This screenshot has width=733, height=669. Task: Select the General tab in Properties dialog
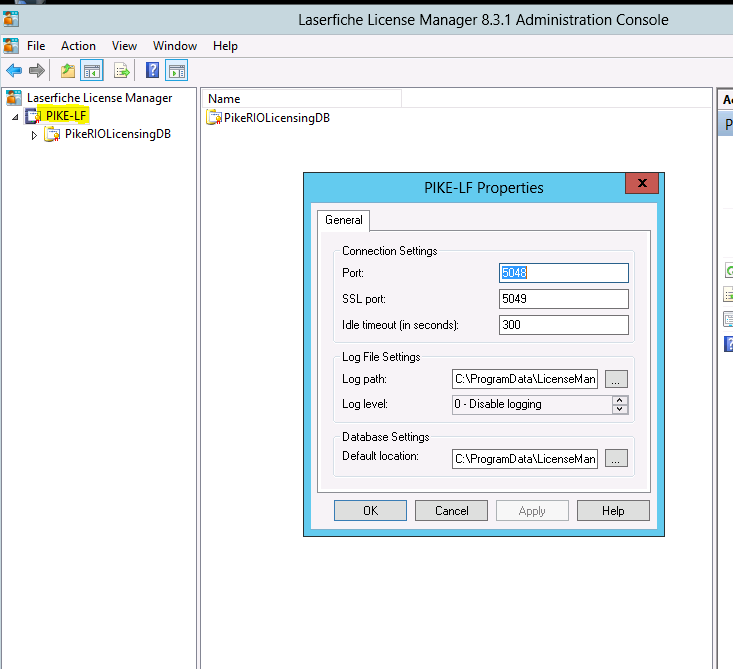(344, 220)
